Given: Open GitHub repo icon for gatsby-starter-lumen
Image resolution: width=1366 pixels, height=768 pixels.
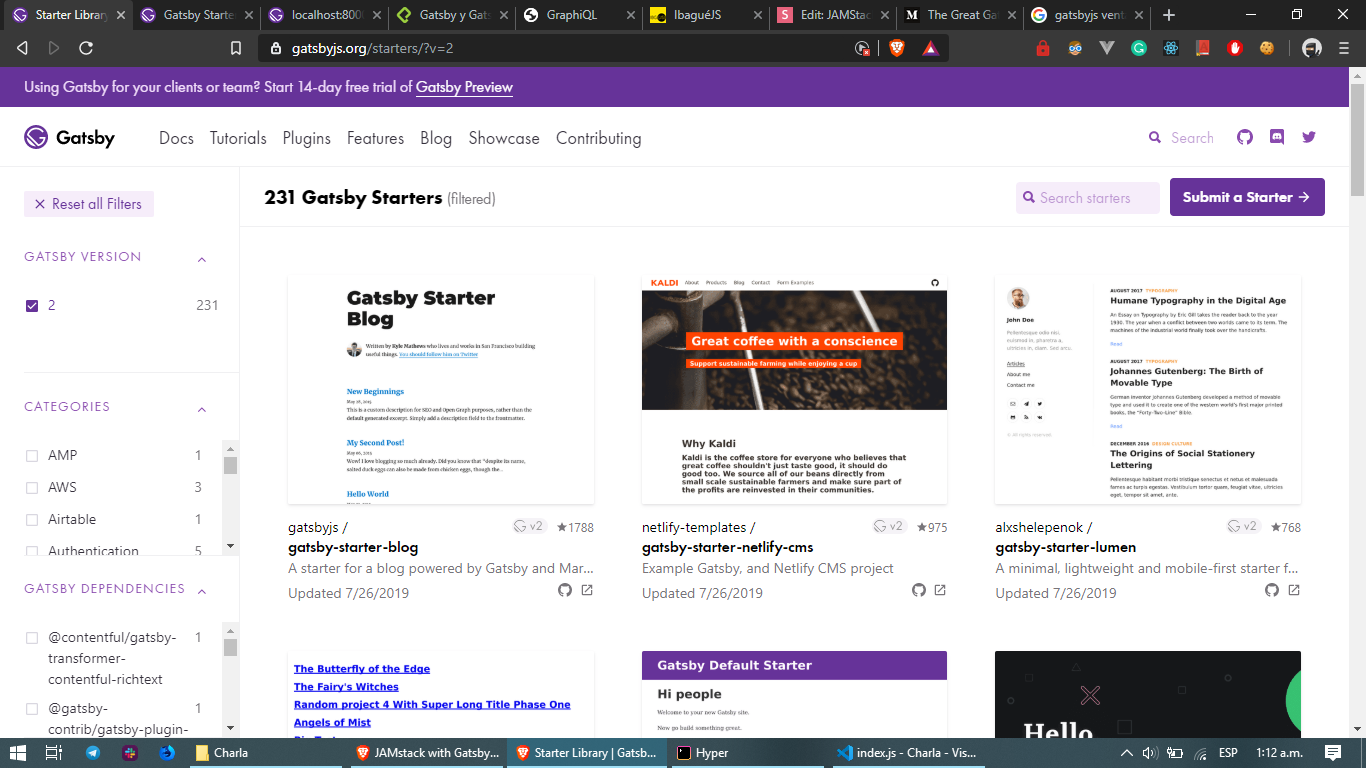Looking at the screenshot, I should (x=1272, y=590).
